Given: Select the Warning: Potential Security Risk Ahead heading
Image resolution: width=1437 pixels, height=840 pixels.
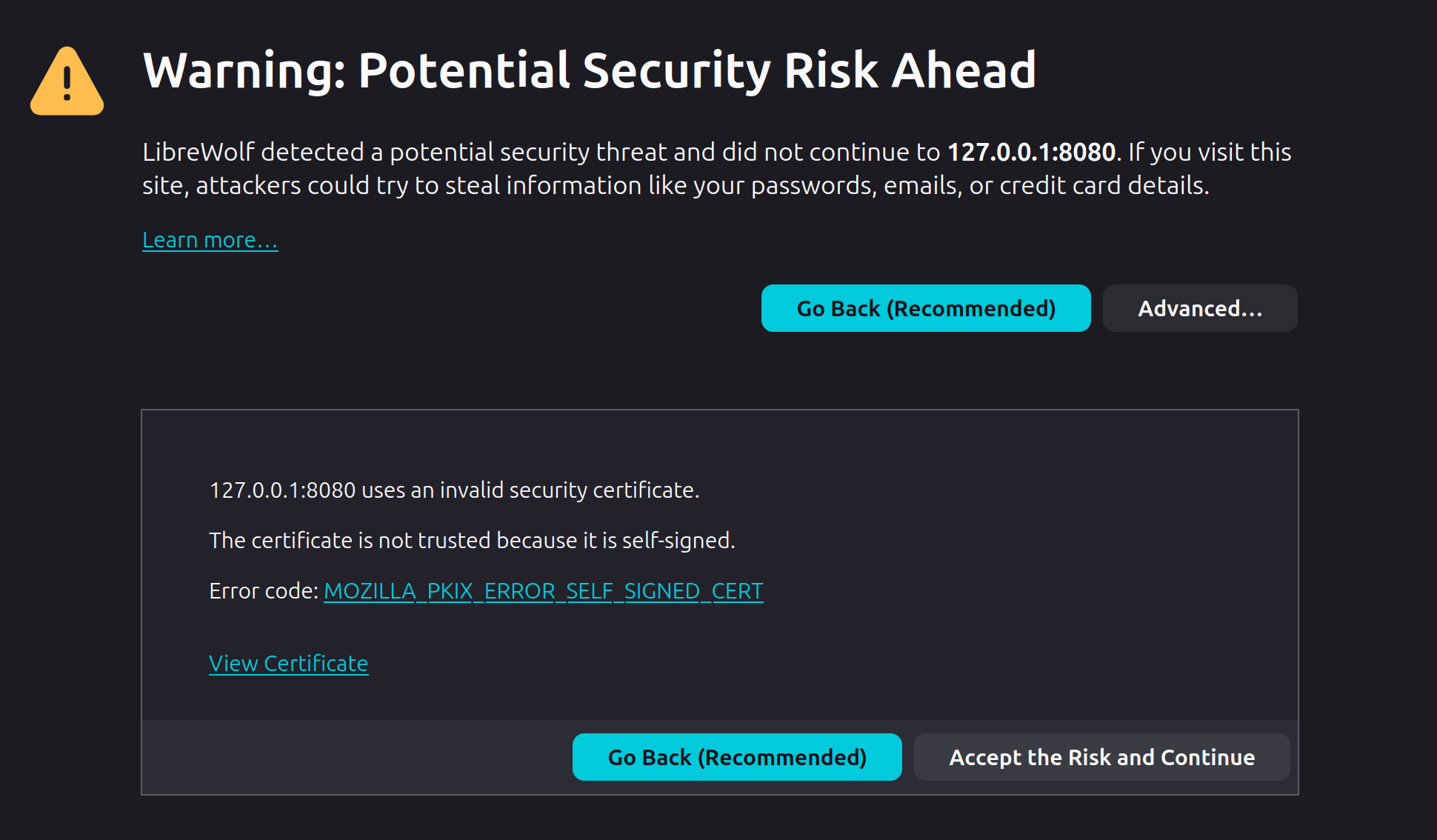Looking at the screenshot, I should point(590,71).
